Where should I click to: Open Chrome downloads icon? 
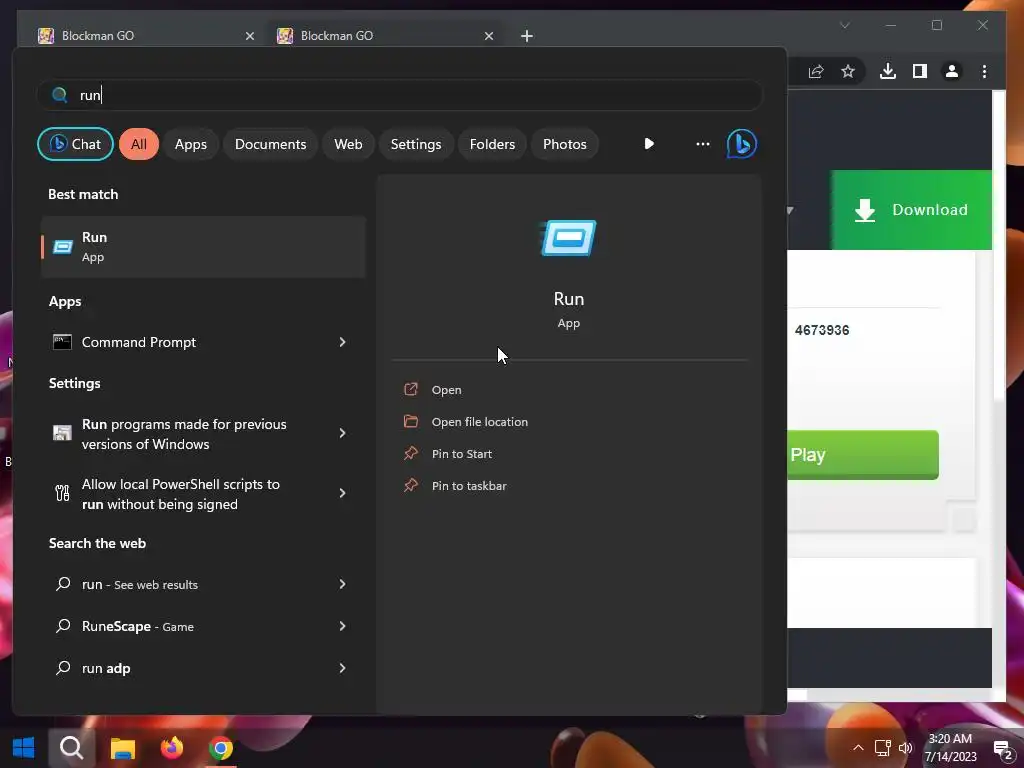tap(888, 71)
